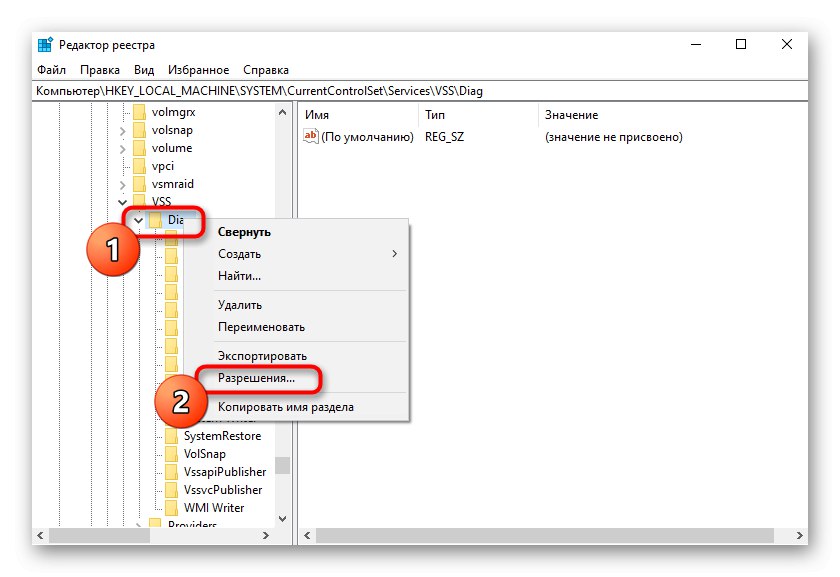This screenshot has height=577, width=840.
Task: Select the vsmraid key
Action: (x=172, y=184)
